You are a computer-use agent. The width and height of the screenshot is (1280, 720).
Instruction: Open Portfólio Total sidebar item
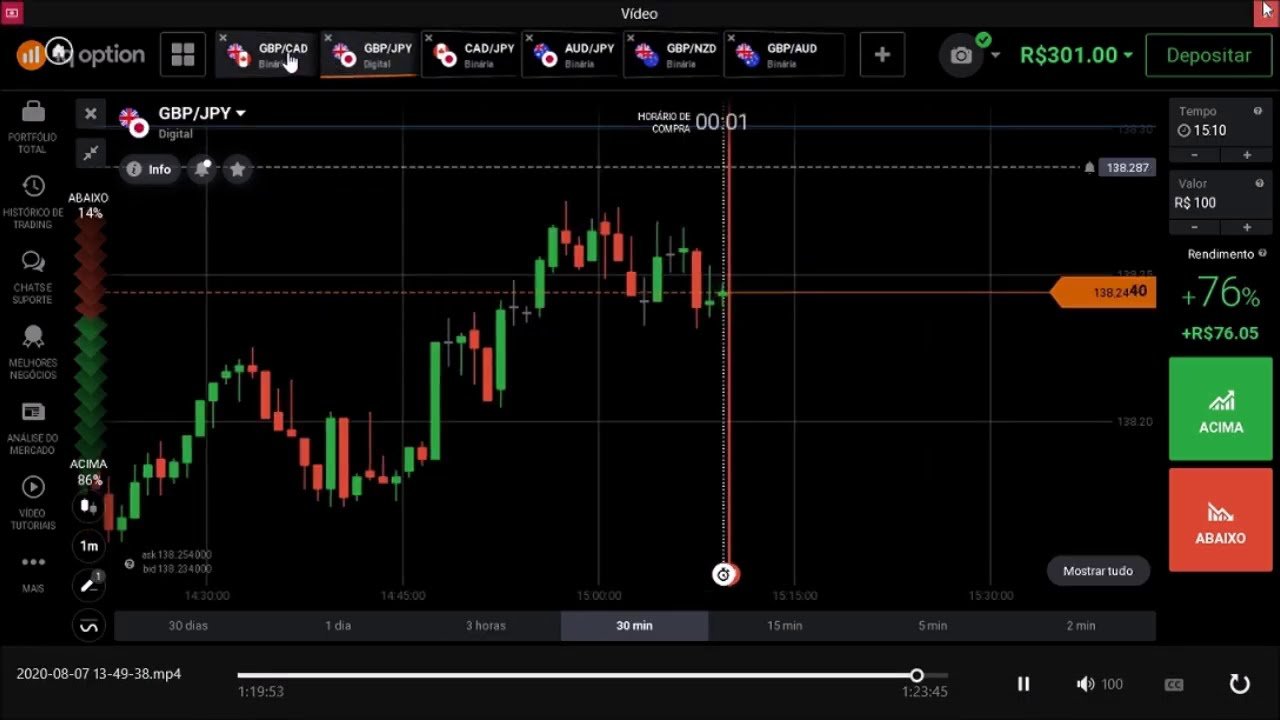point(33,127)
